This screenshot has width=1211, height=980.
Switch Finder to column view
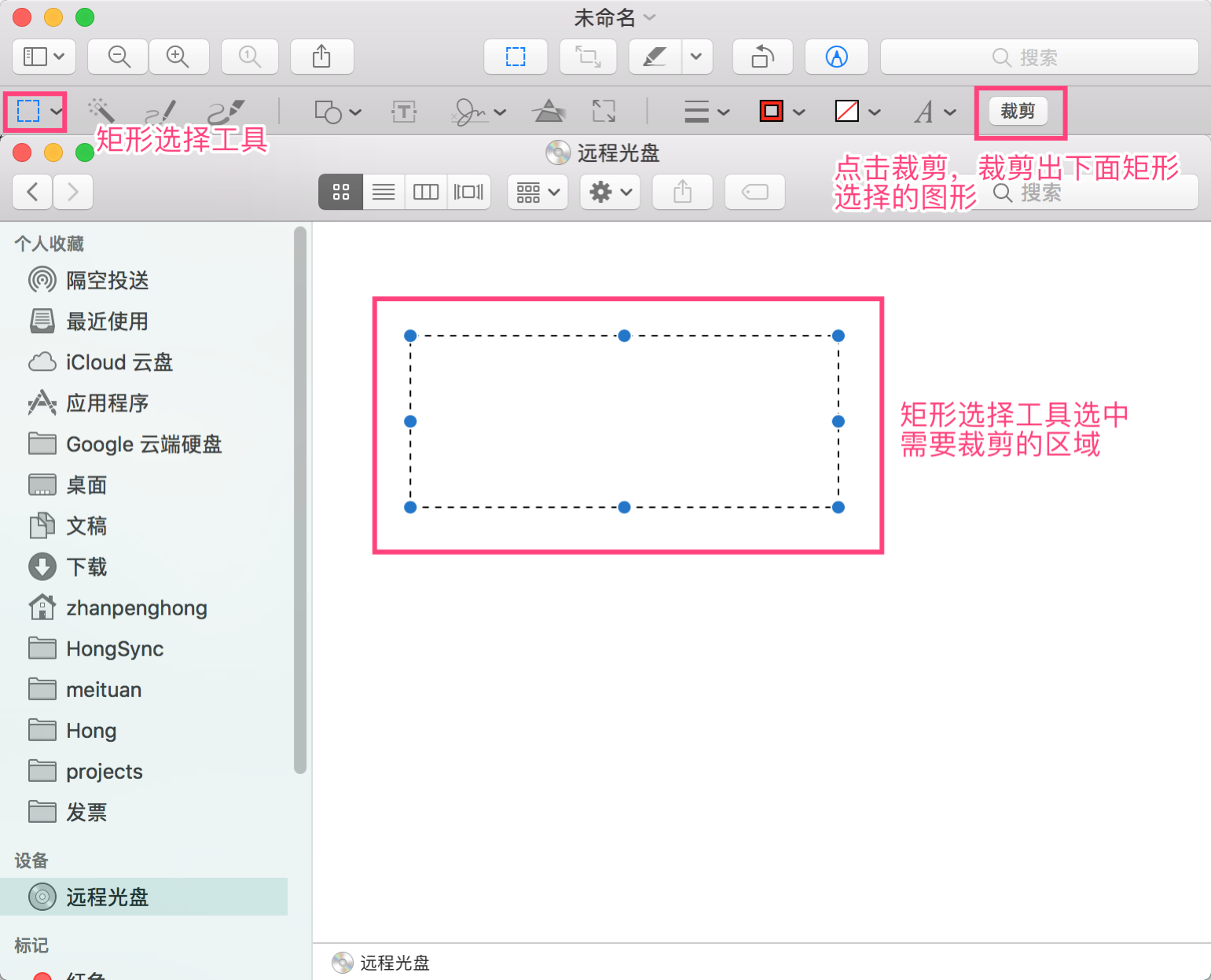click(426, 192)
